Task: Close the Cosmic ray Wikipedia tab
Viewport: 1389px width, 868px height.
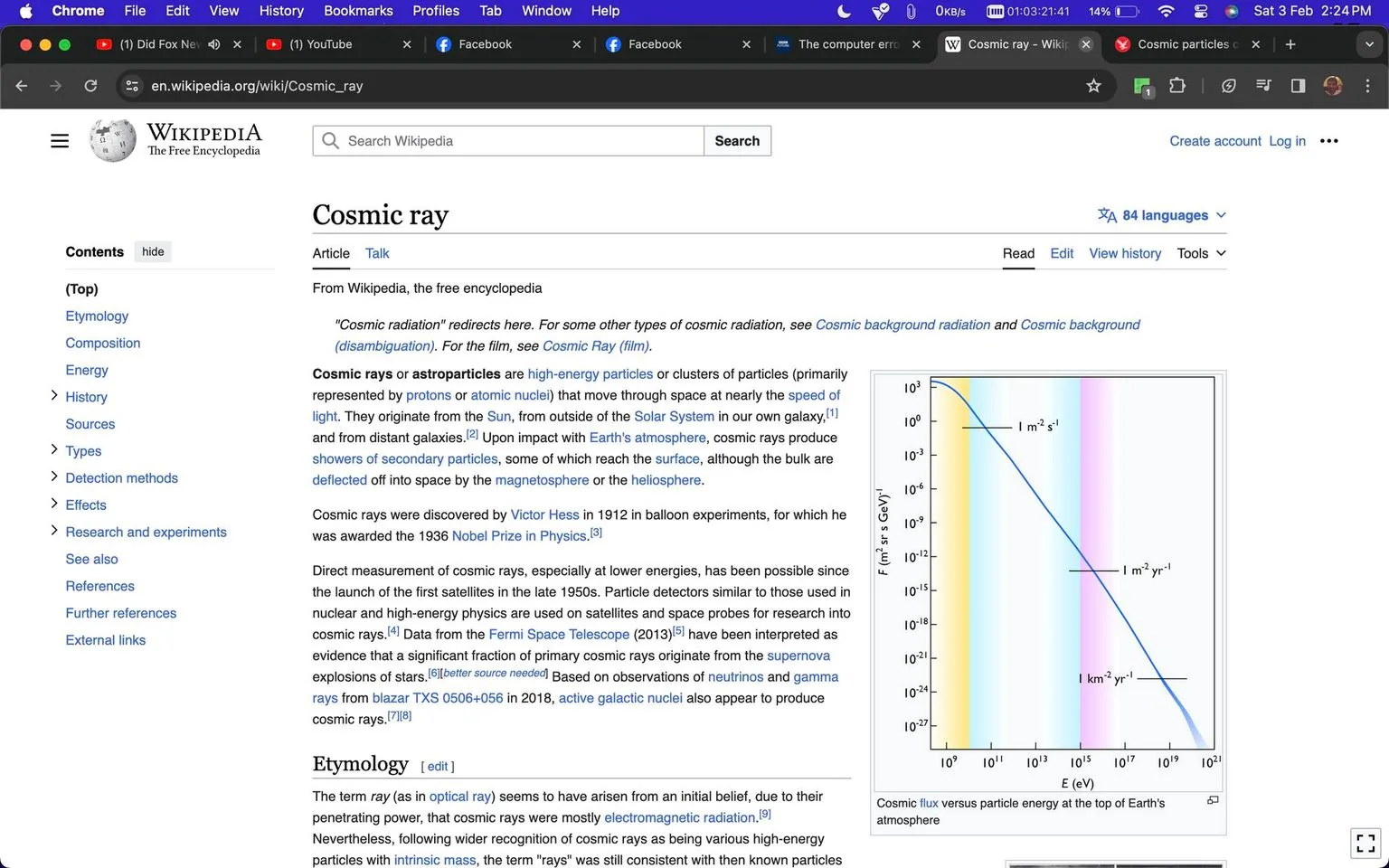Action: pos(1086,44)
